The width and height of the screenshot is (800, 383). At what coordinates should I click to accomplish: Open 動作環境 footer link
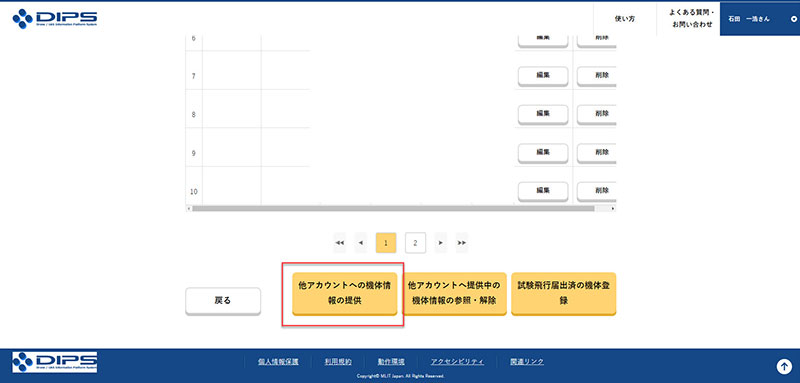pos(391,362)
